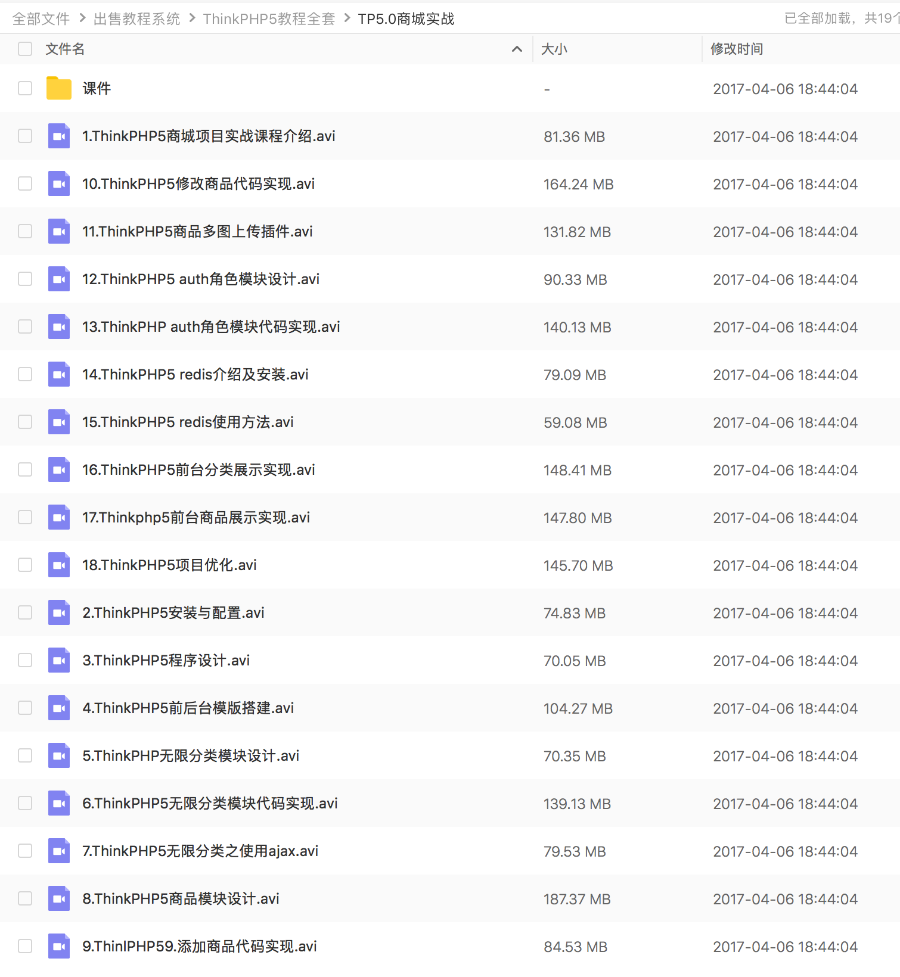Toggle the select-all checkbox beside 文件名
This screenshot has height=977, width=900.
(x=25, y=49)
